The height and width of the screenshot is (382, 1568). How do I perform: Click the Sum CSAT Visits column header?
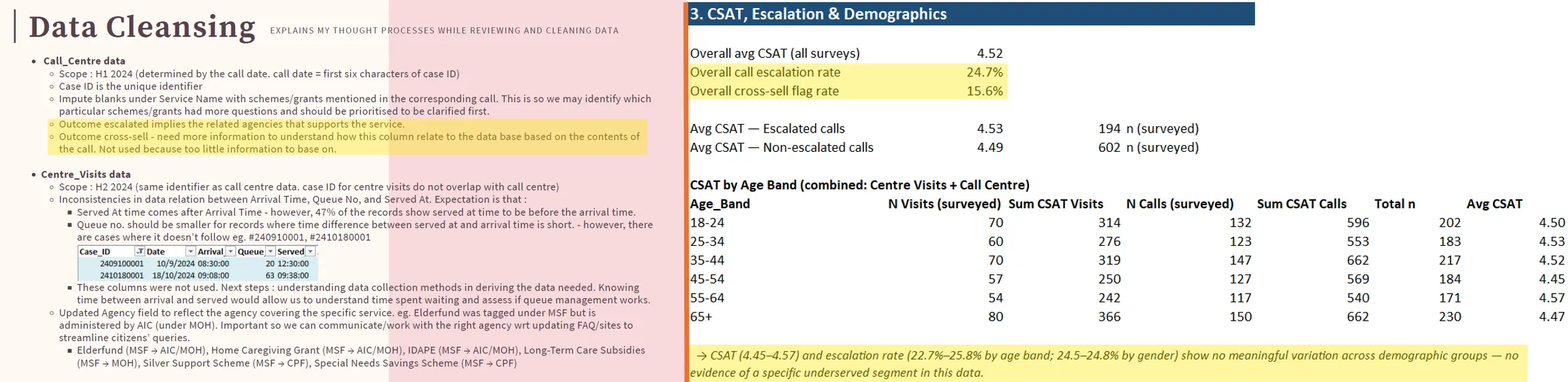(1056, 204)
